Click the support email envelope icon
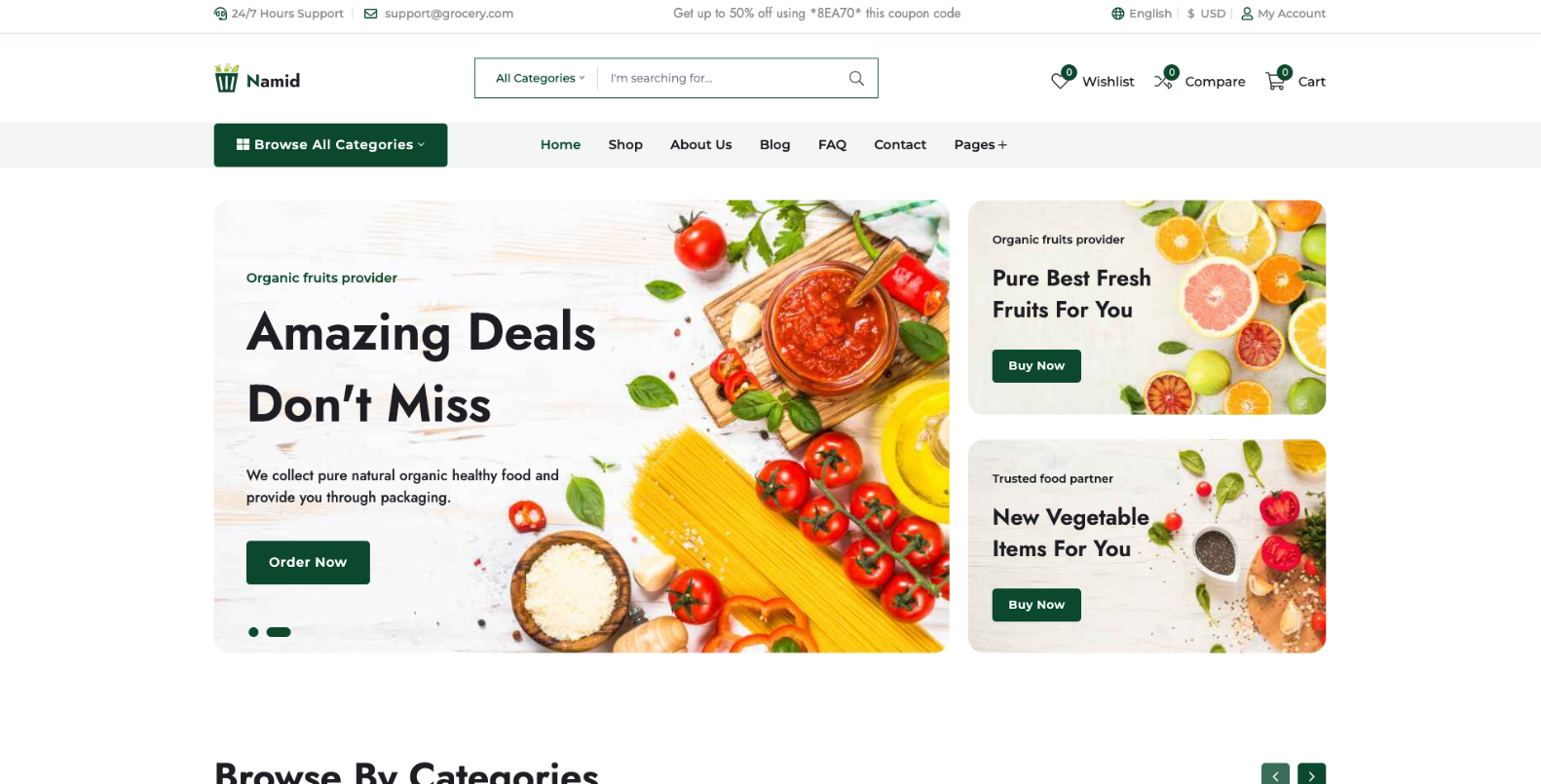 (x=370, y=14)
